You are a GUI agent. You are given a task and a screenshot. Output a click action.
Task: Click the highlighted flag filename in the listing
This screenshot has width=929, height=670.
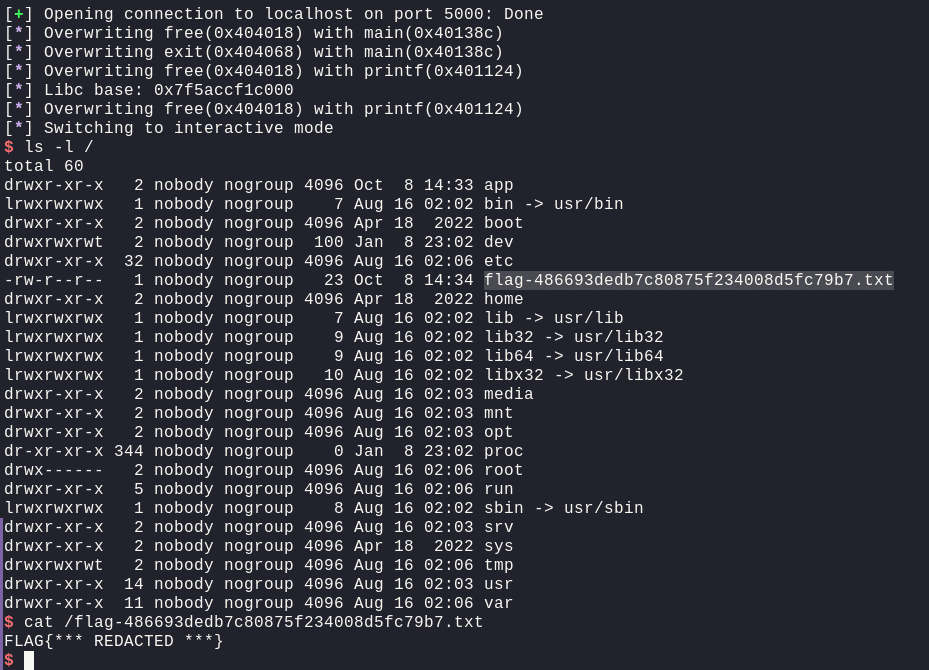(x=688, y=280)
